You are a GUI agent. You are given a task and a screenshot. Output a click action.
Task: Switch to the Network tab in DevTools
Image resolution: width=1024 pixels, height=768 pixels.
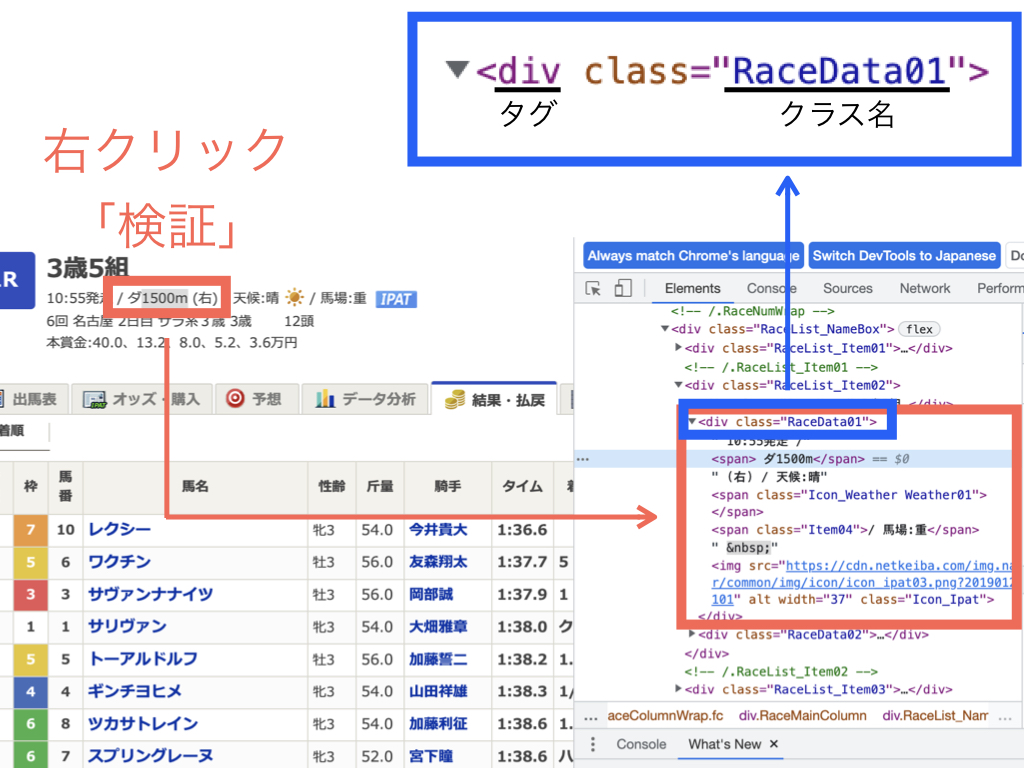point(925,288)
